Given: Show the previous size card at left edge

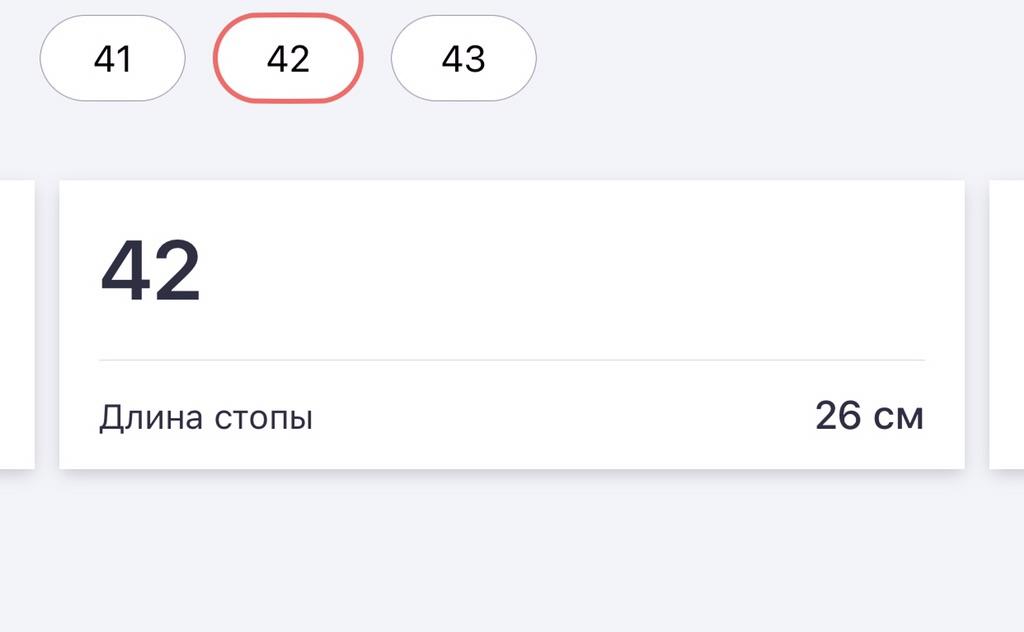Looking at the screenshot, I should (16, 324).
